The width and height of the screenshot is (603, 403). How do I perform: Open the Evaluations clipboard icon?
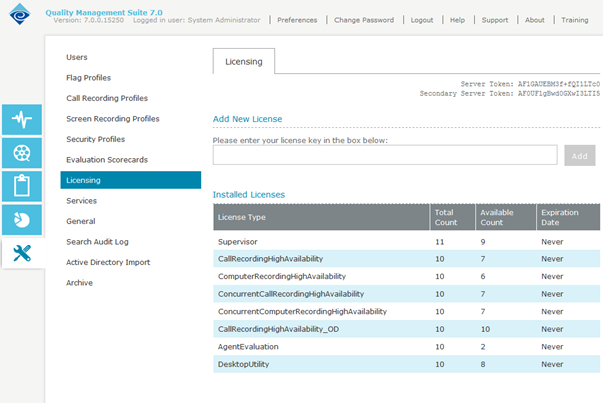(x=22, y=186)
